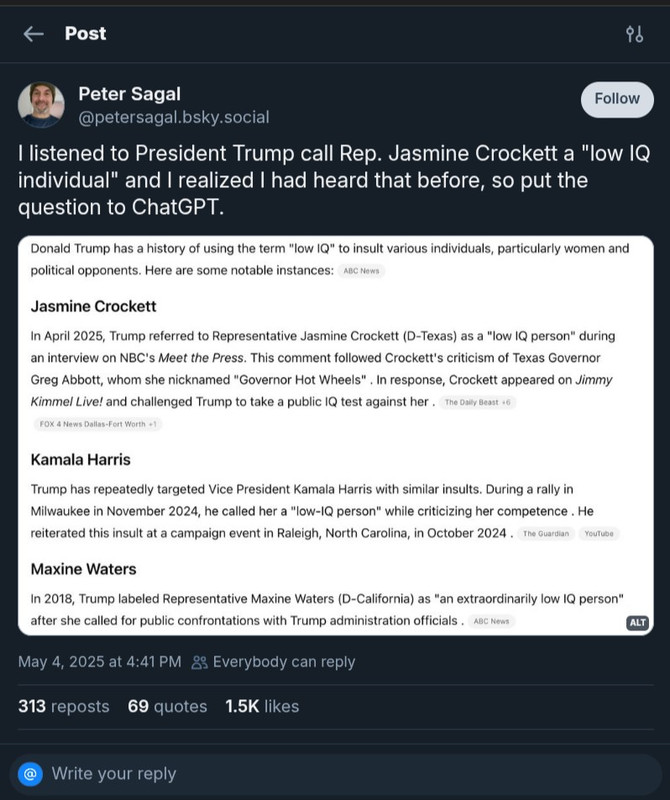This screenshot has height=800, width=670.
Task: Go back using the left arrow
Action: pyautogui.click(x=34, y=34)
